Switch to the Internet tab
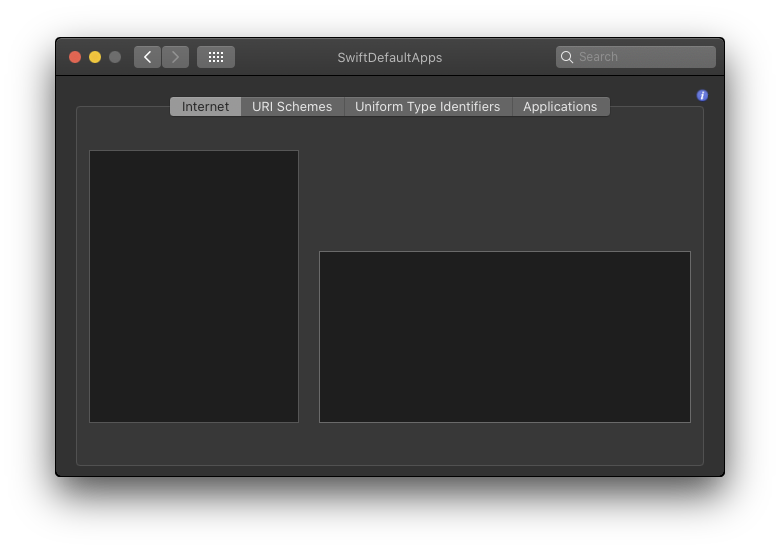780x550 pixels. pyautogui.click(x=205, y=106)
